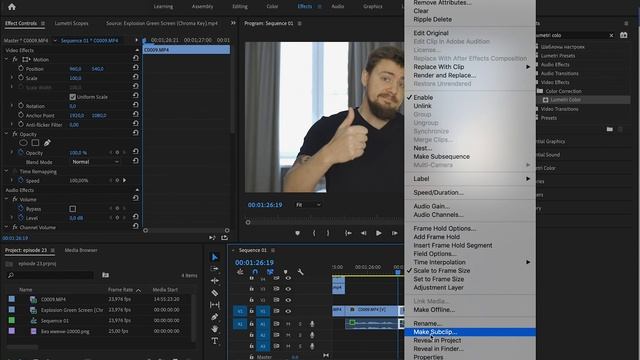This screenshot has height=360, width=640.
Task: Create new bin in the Project panel
Action: click(x=105, y=275)
